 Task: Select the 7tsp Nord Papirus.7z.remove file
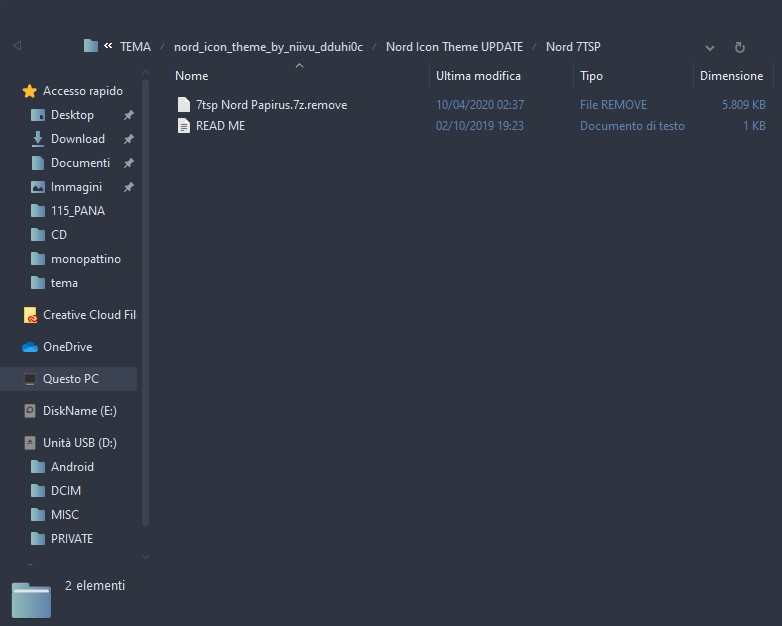(x=271, y=105)
